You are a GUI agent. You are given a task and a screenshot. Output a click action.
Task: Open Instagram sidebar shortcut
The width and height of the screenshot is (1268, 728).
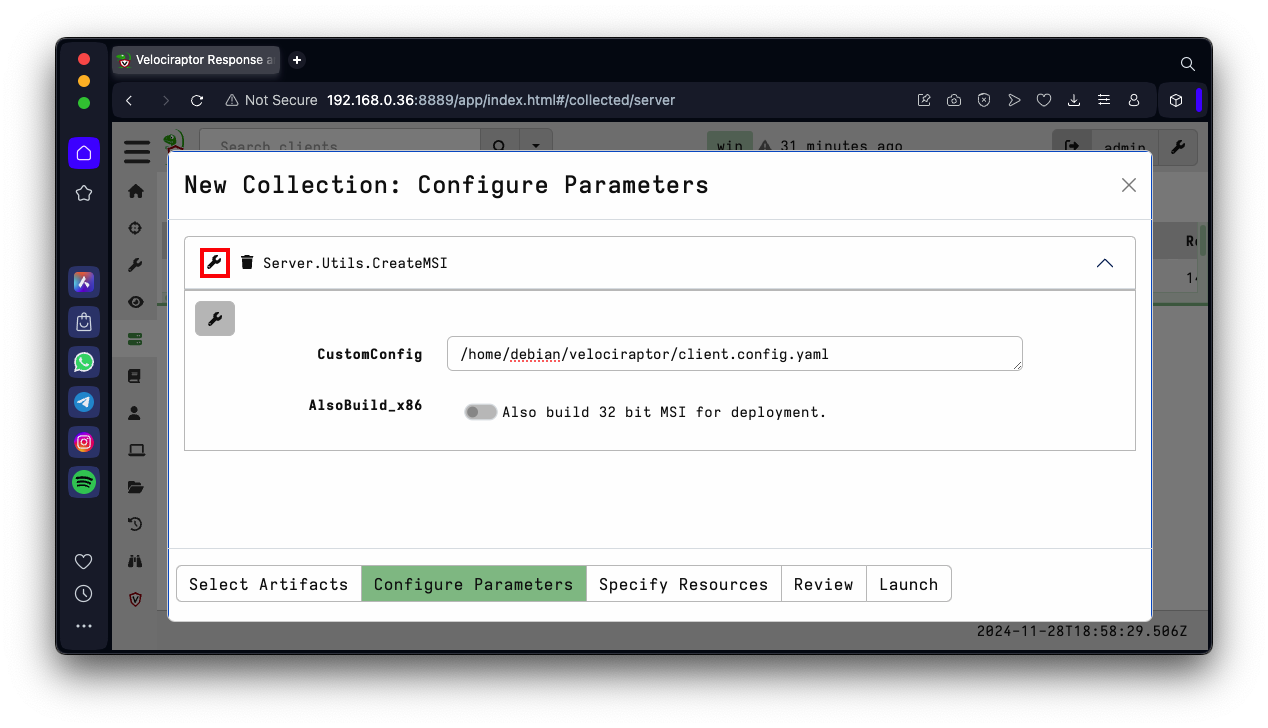click(x=84, y=442)
